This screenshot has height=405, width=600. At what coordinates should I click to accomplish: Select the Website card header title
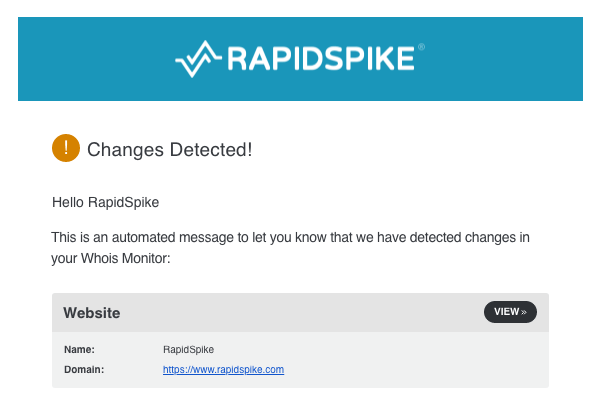pyautogui.click(x=92, y=313)
